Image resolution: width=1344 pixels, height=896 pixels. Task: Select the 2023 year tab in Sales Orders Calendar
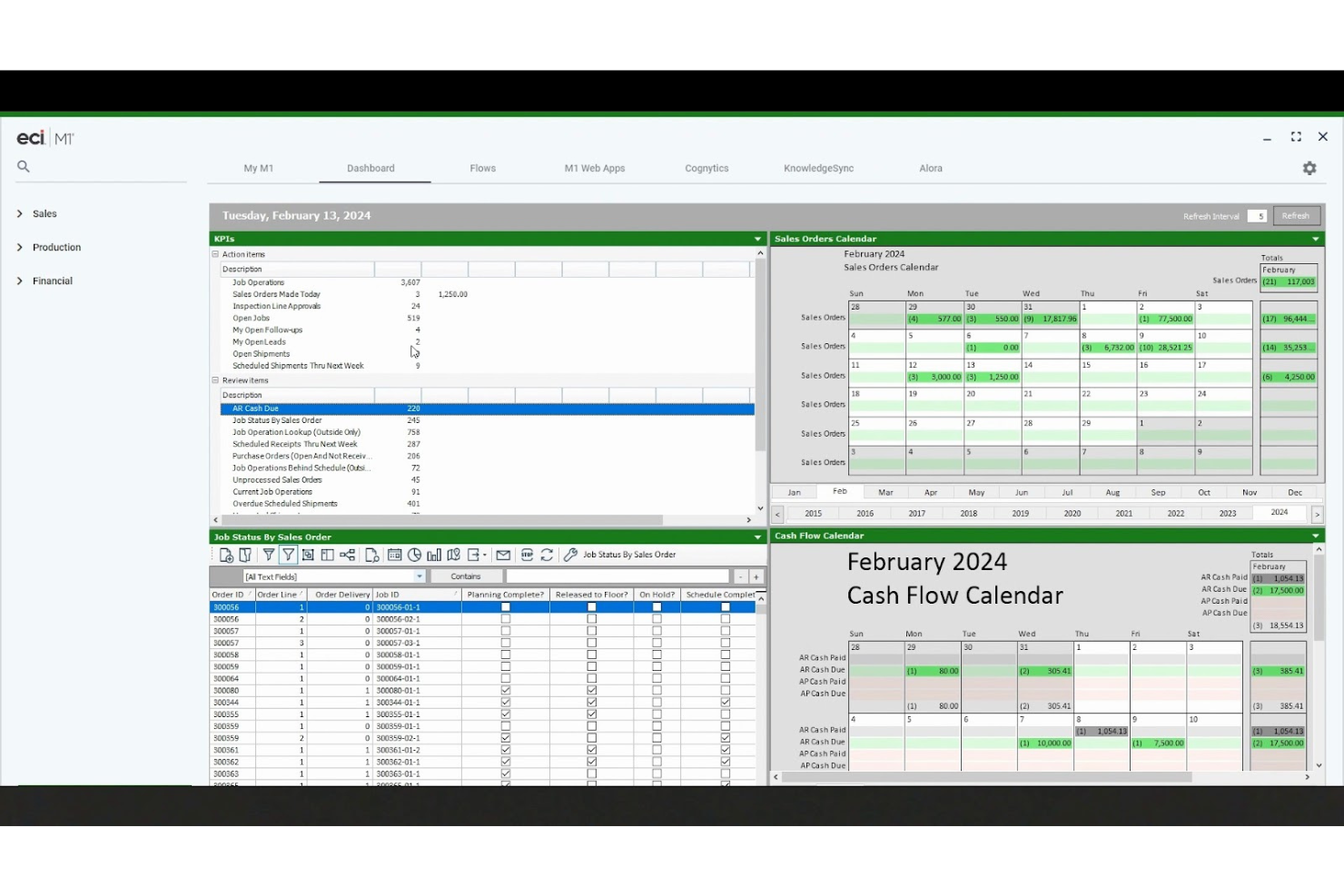[x=1228, y=513]
